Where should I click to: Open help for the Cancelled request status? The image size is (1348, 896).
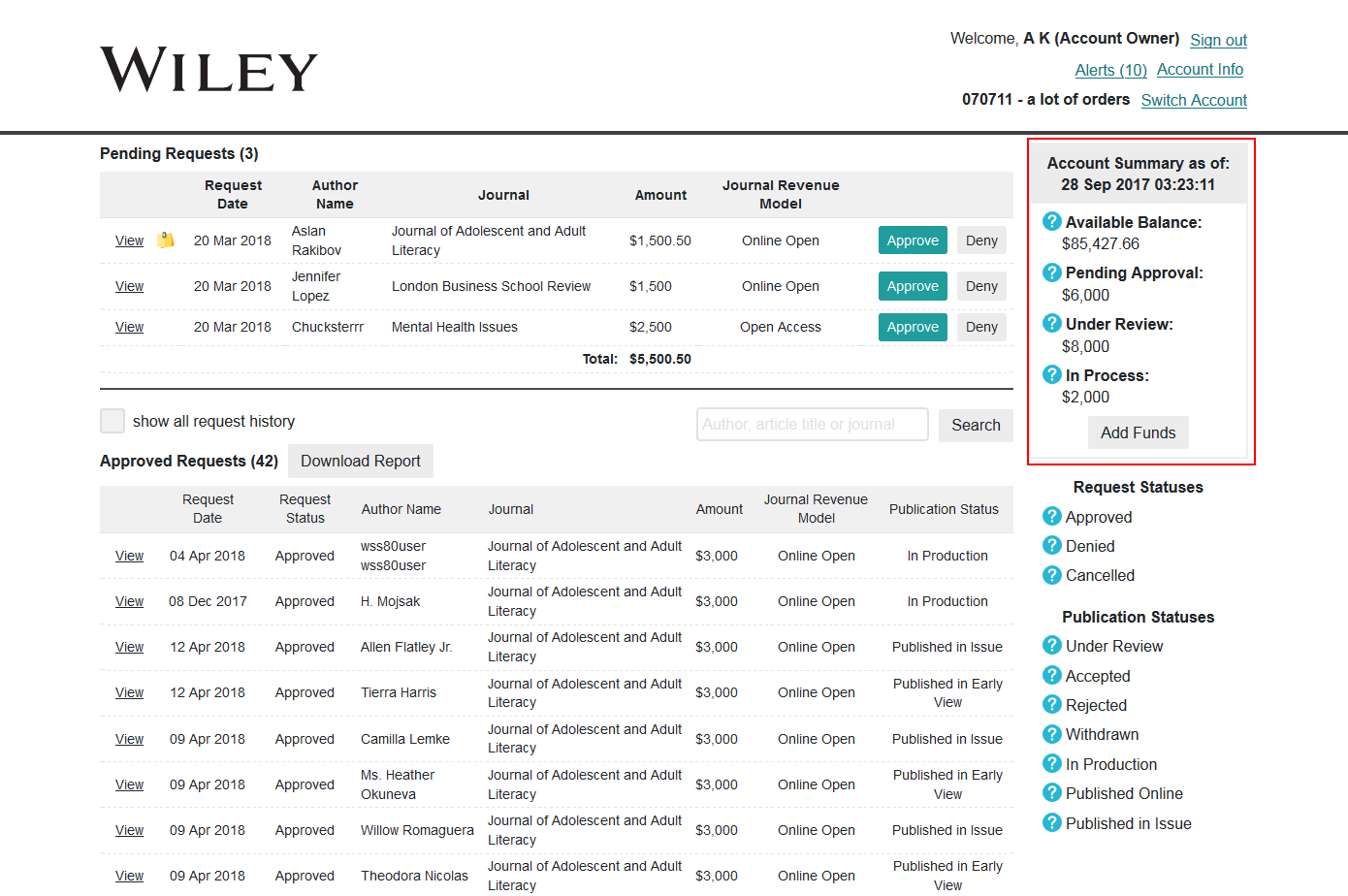(1051, 575)
